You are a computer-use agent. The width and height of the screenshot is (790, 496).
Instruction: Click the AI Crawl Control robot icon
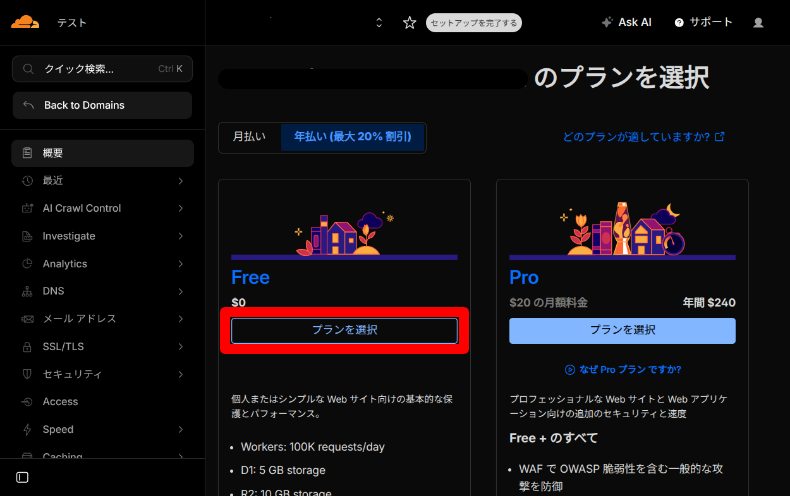27,208
